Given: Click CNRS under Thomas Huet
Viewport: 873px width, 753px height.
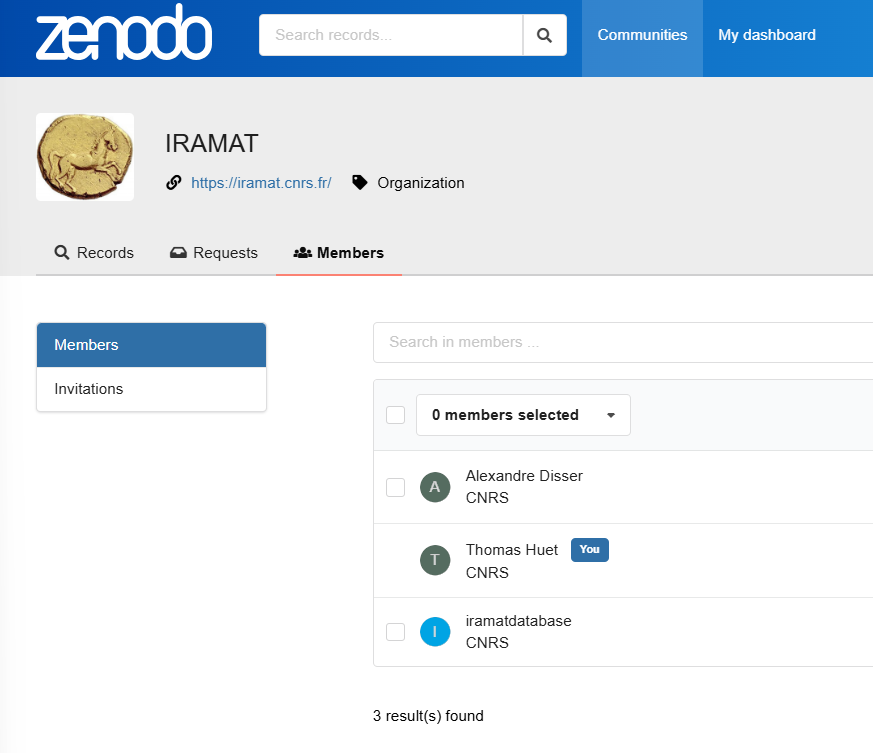Looking at the screenshot, I should (x=487, y=573).
